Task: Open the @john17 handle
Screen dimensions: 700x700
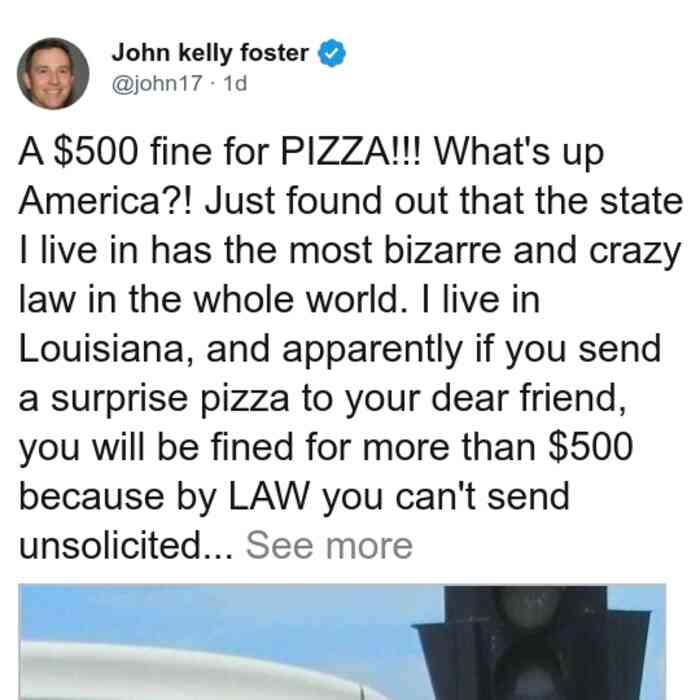Action: point(157,83)
